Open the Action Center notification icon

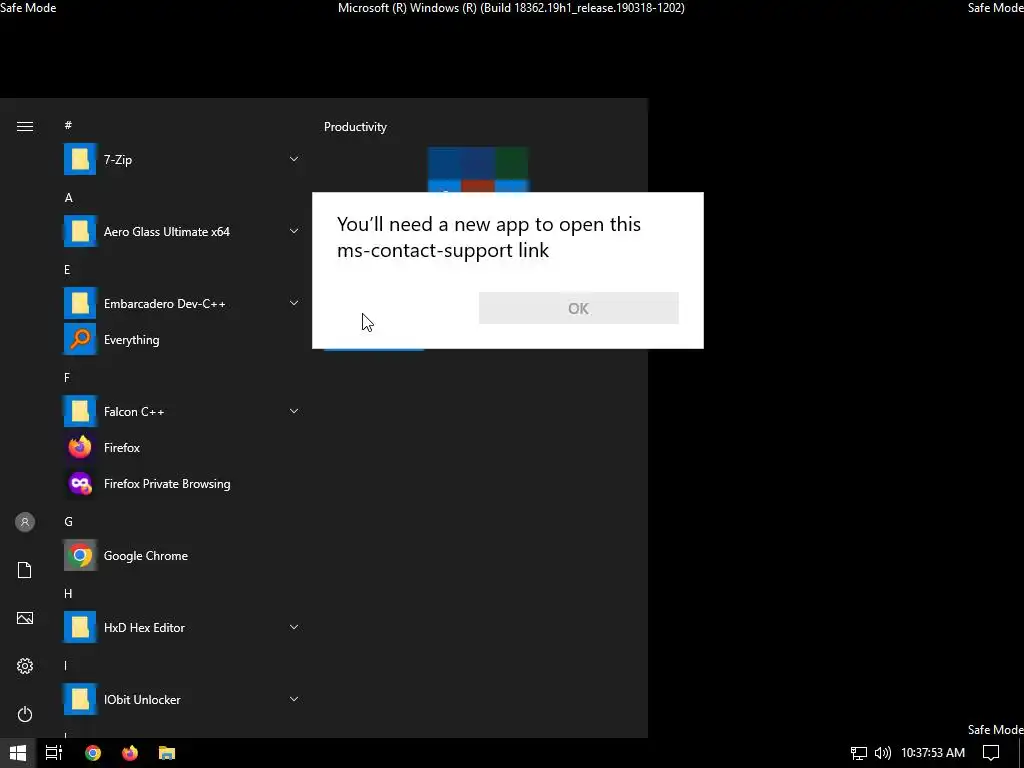[991, 753]
